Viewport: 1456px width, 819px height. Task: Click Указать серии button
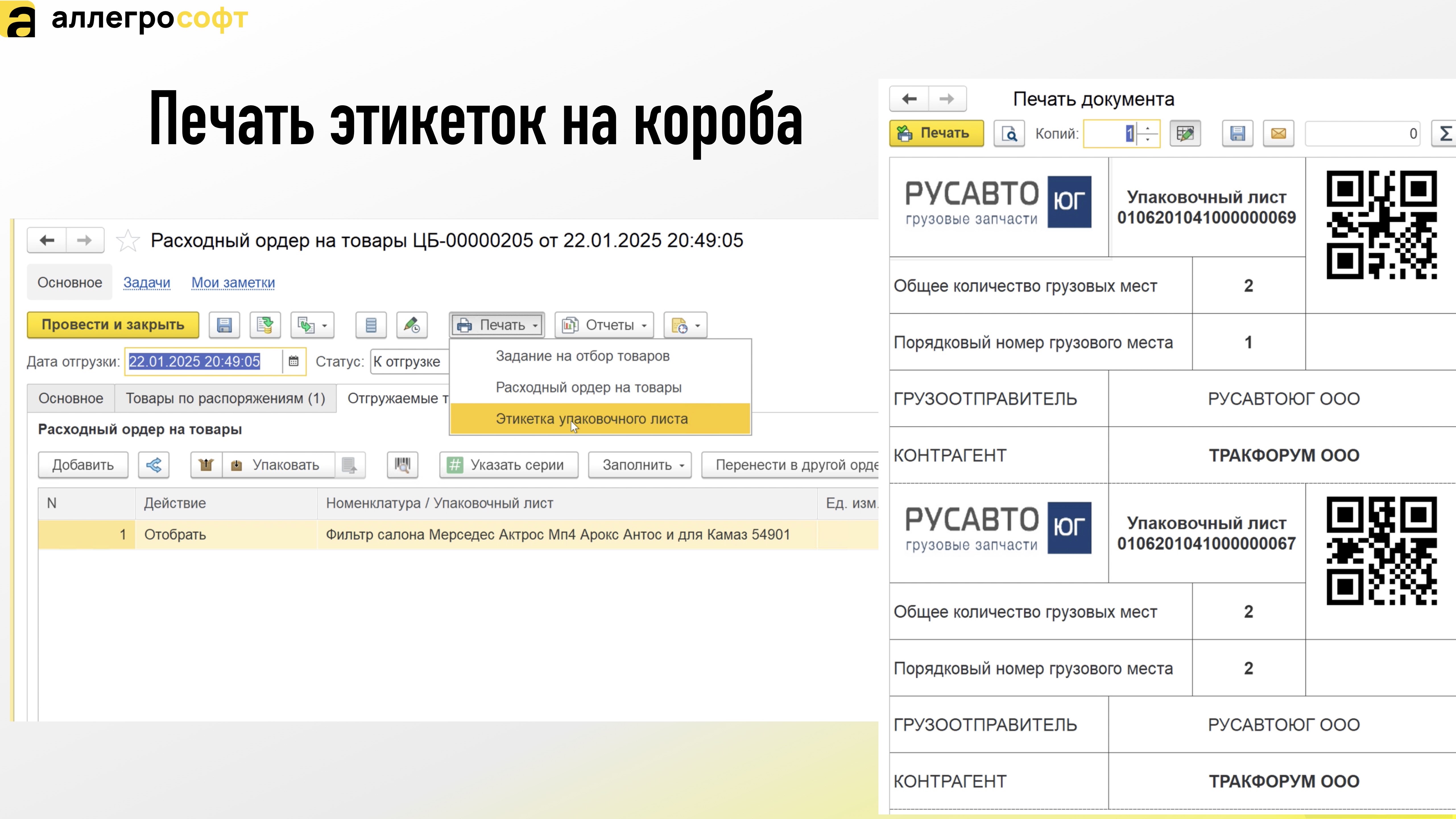point(509,465)
